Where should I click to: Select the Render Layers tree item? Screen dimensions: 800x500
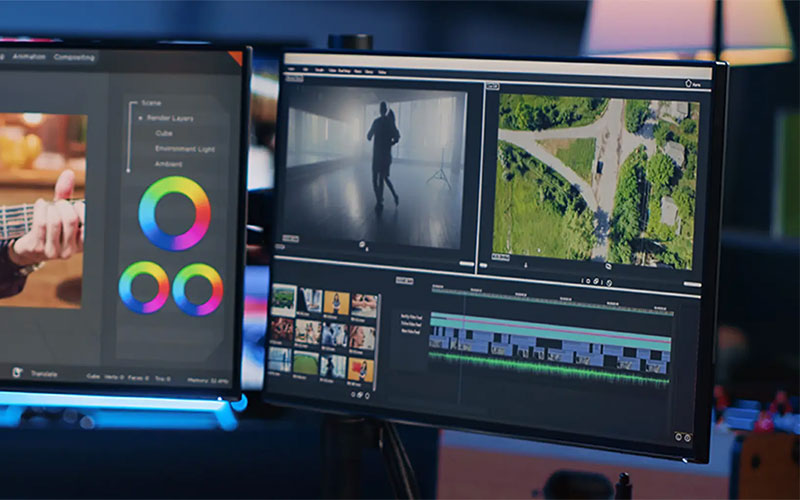pyautogui.click(x=171, y=118)
